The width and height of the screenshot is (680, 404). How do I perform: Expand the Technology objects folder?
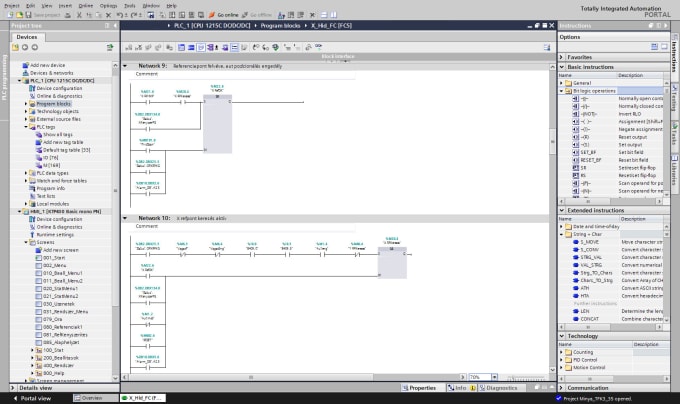(x=26, y=111)
